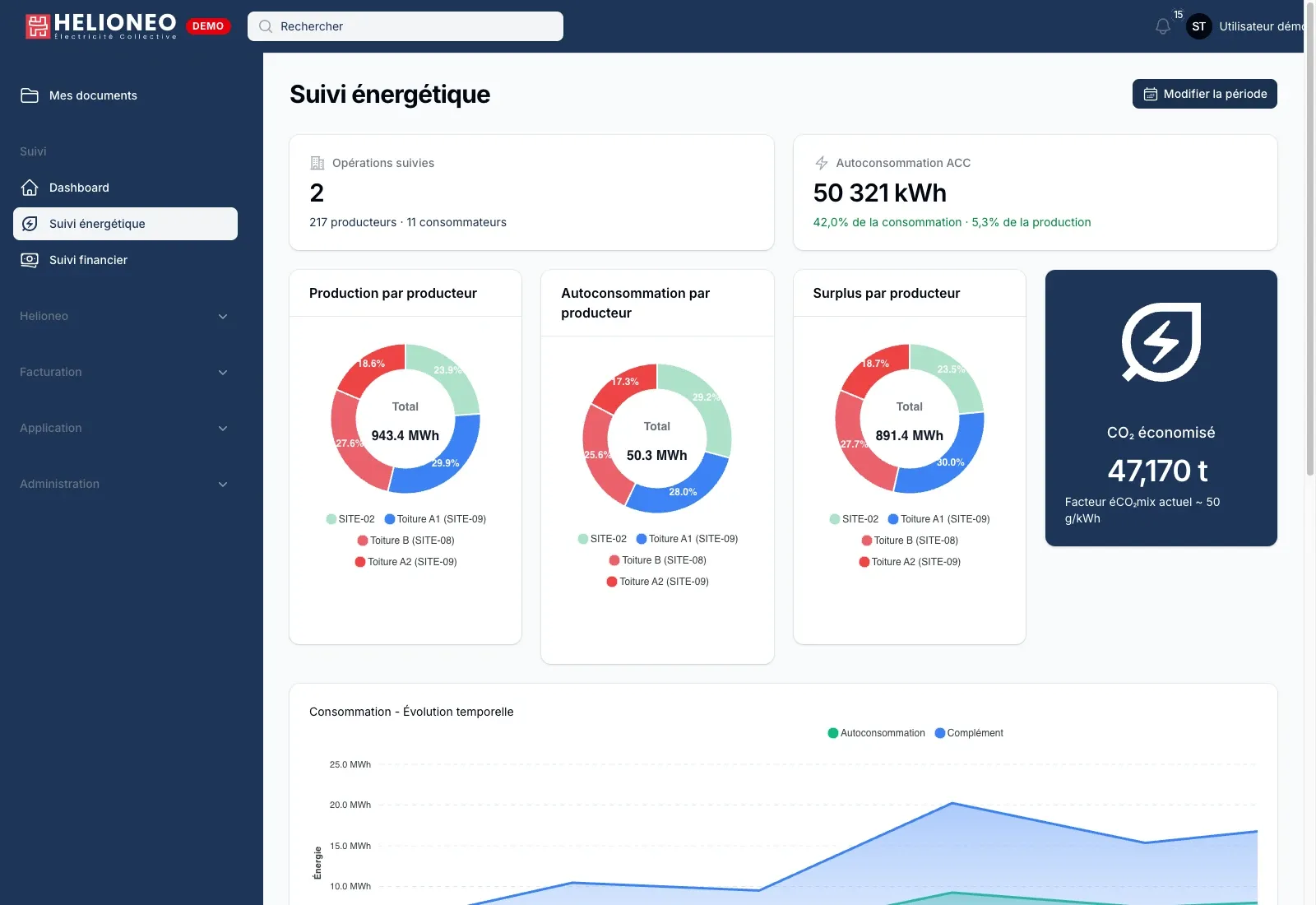Viewport: 1316px width, 905px height.
Task: Click Modifier la période button
Action: click(x=1205, y=94)
